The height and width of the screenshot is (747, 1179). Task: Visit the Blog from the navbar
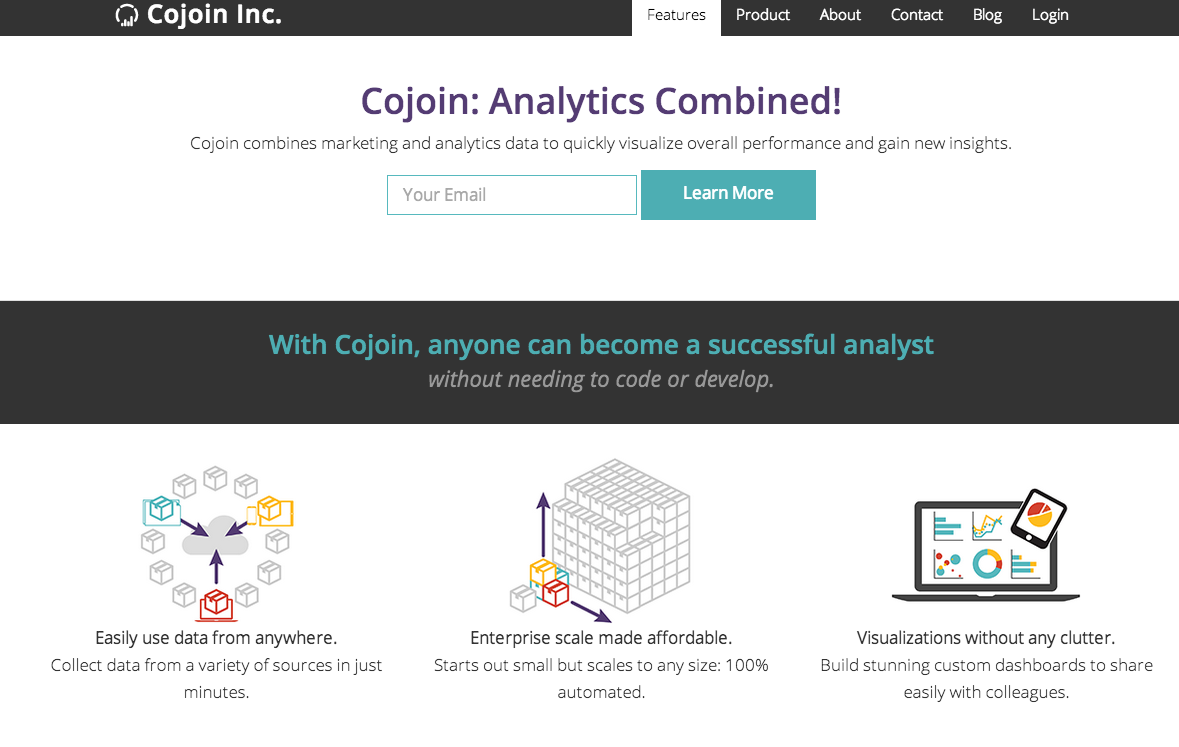[x=987, y=15]
